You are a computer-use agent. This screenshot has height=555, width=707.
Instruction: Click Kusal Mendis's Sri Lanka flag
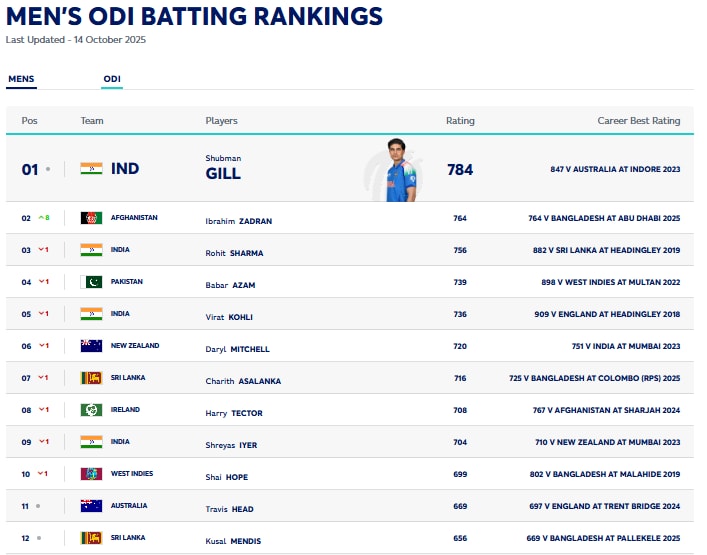[x=91, y=538]
